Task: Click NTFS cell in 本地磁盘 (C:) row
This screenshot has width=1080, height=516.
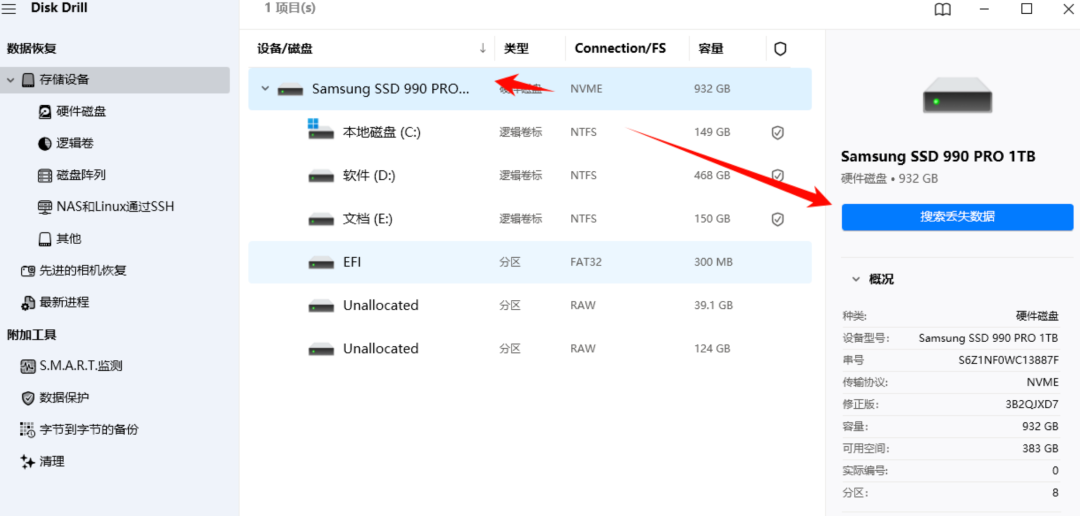Action: tap(583, 132)
